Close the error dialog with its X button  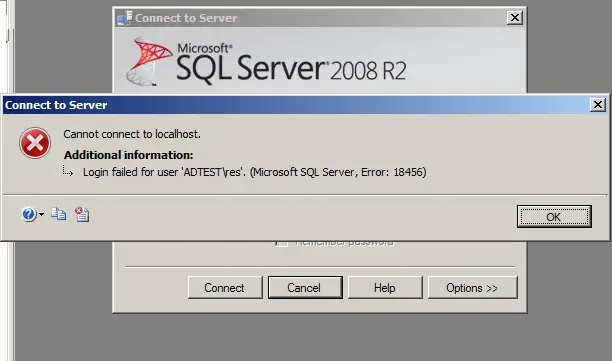pyautogui.click(x=598, y=105)
